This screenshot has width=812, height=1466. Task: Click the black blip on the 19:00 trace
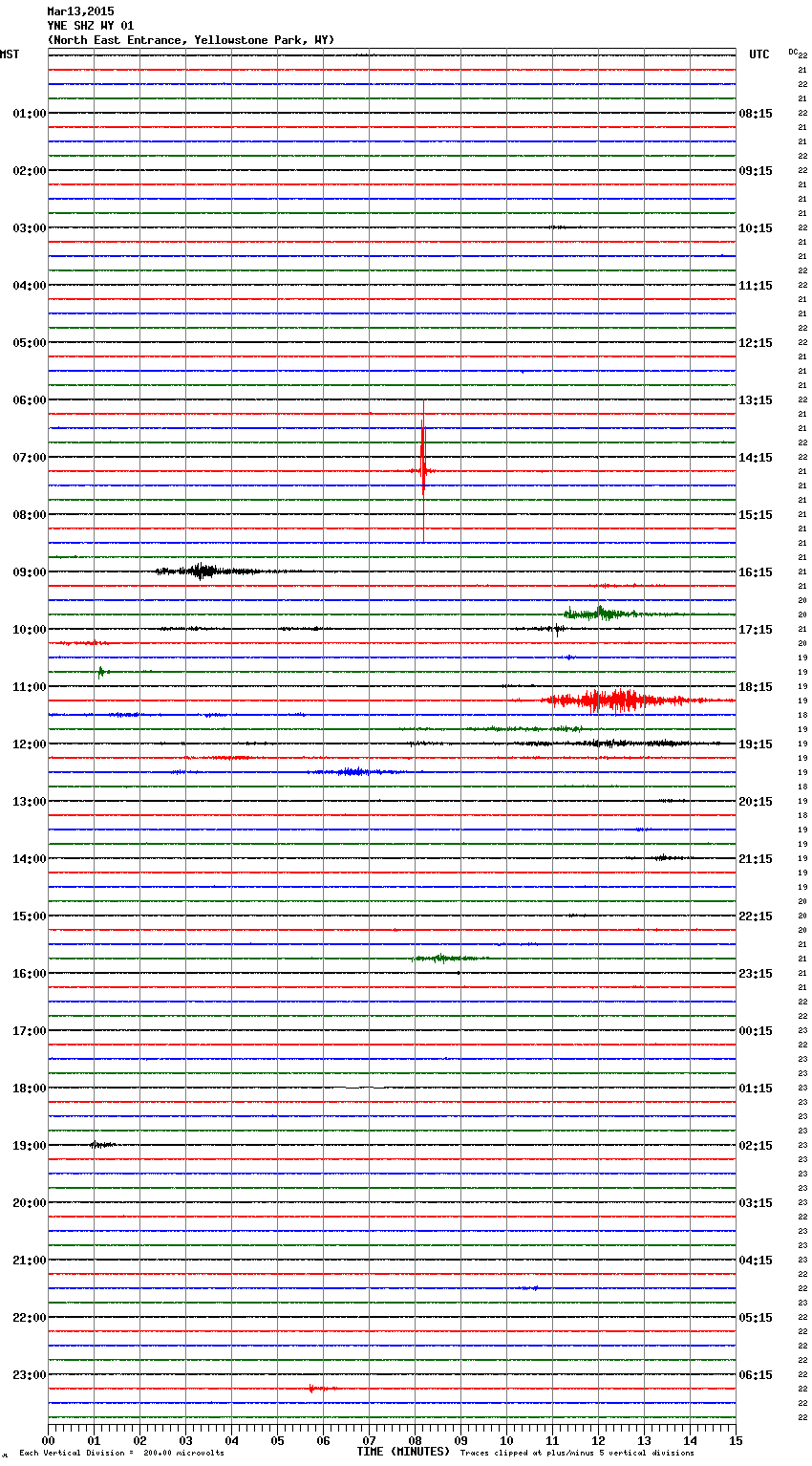click(101, 1144)
